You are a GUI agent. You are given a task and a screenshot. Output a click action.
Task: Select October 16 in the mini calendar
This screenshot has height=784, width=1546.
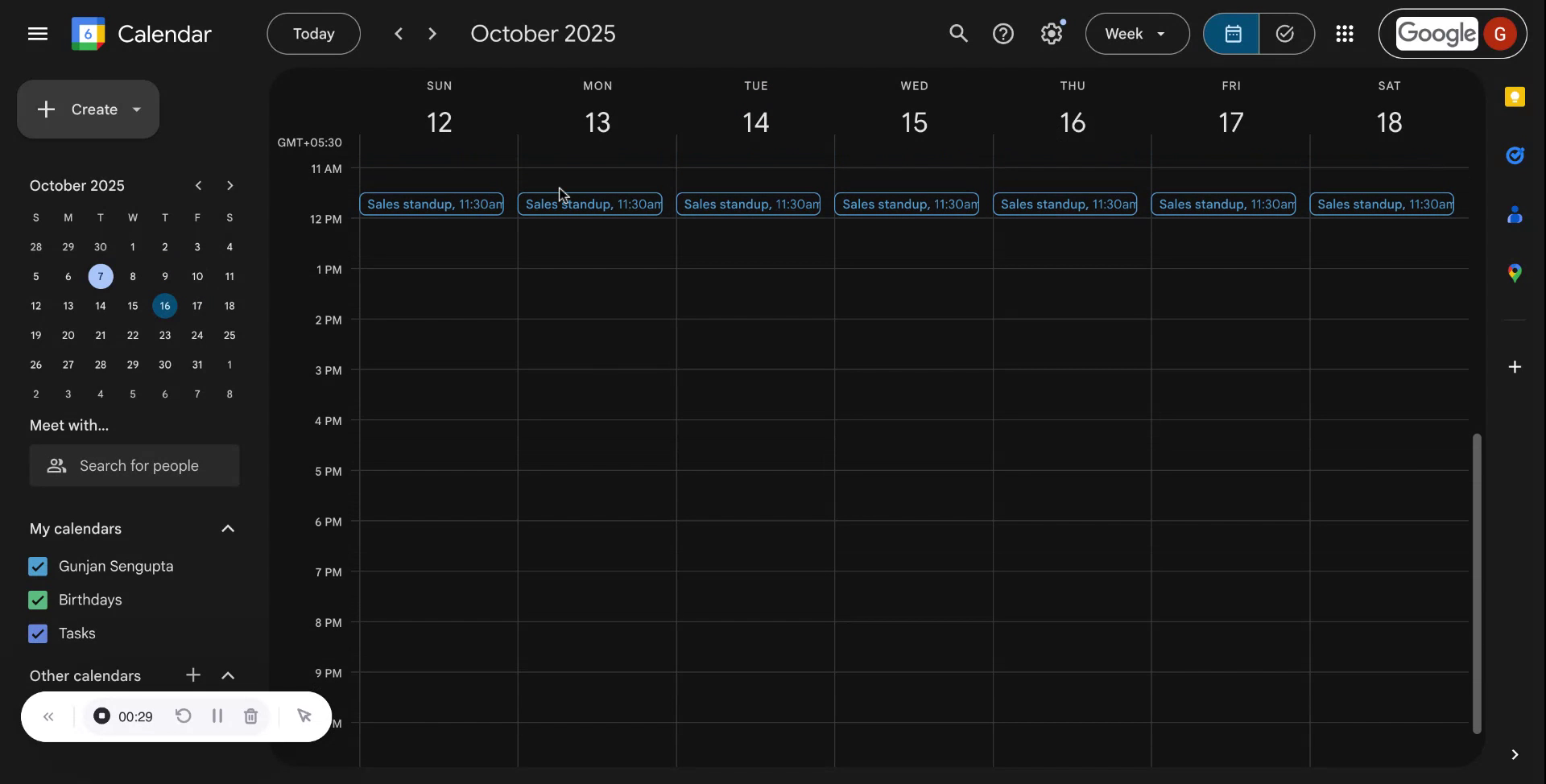pos(165,306)
